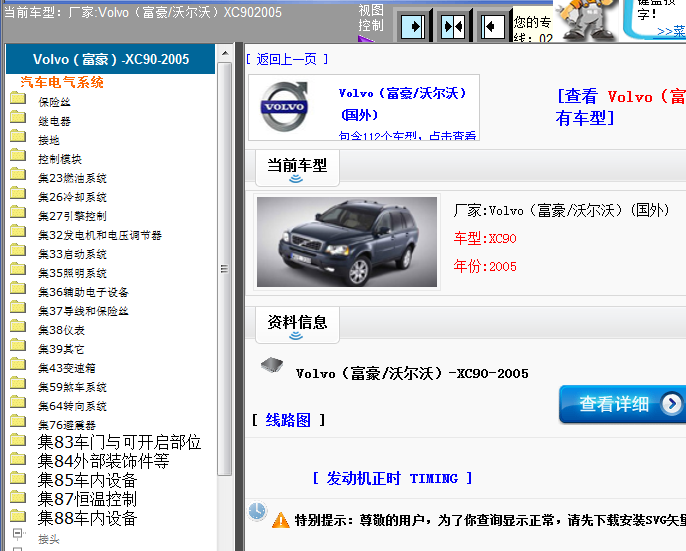686x551 pixels.
Task: Open the 集59煞车系统 folder icon
Action: [18, 383]
